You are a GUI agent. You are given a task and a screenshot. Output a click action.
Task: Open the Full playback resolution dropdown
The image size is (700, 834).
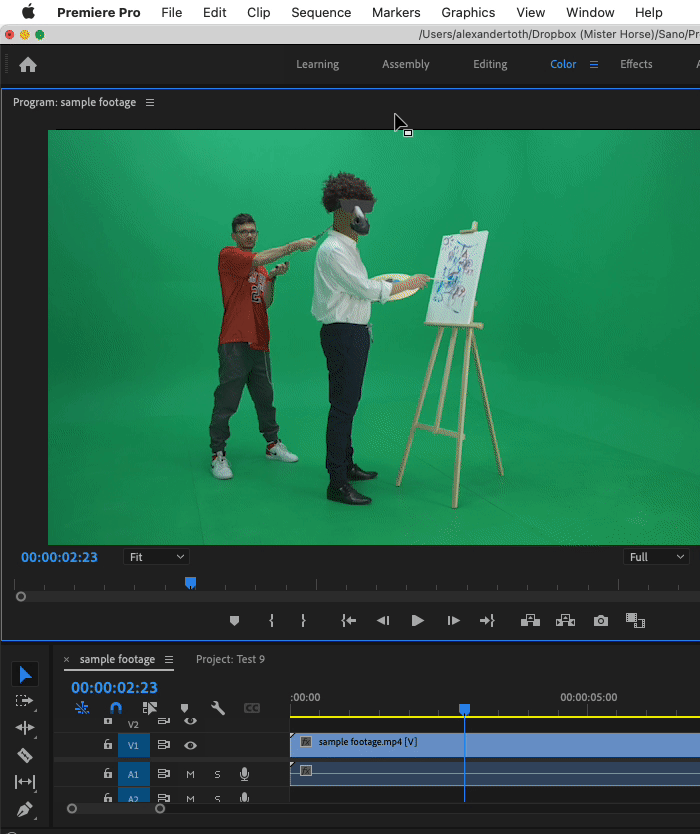[x=656, y=557]
